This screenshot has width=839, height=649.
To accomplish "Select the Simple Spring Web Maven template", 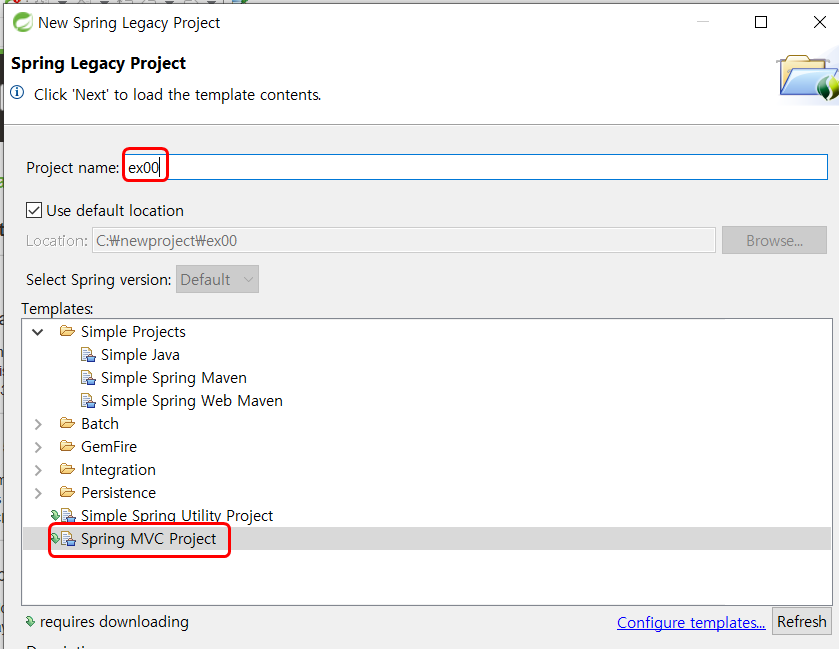I will coord(192,401).
